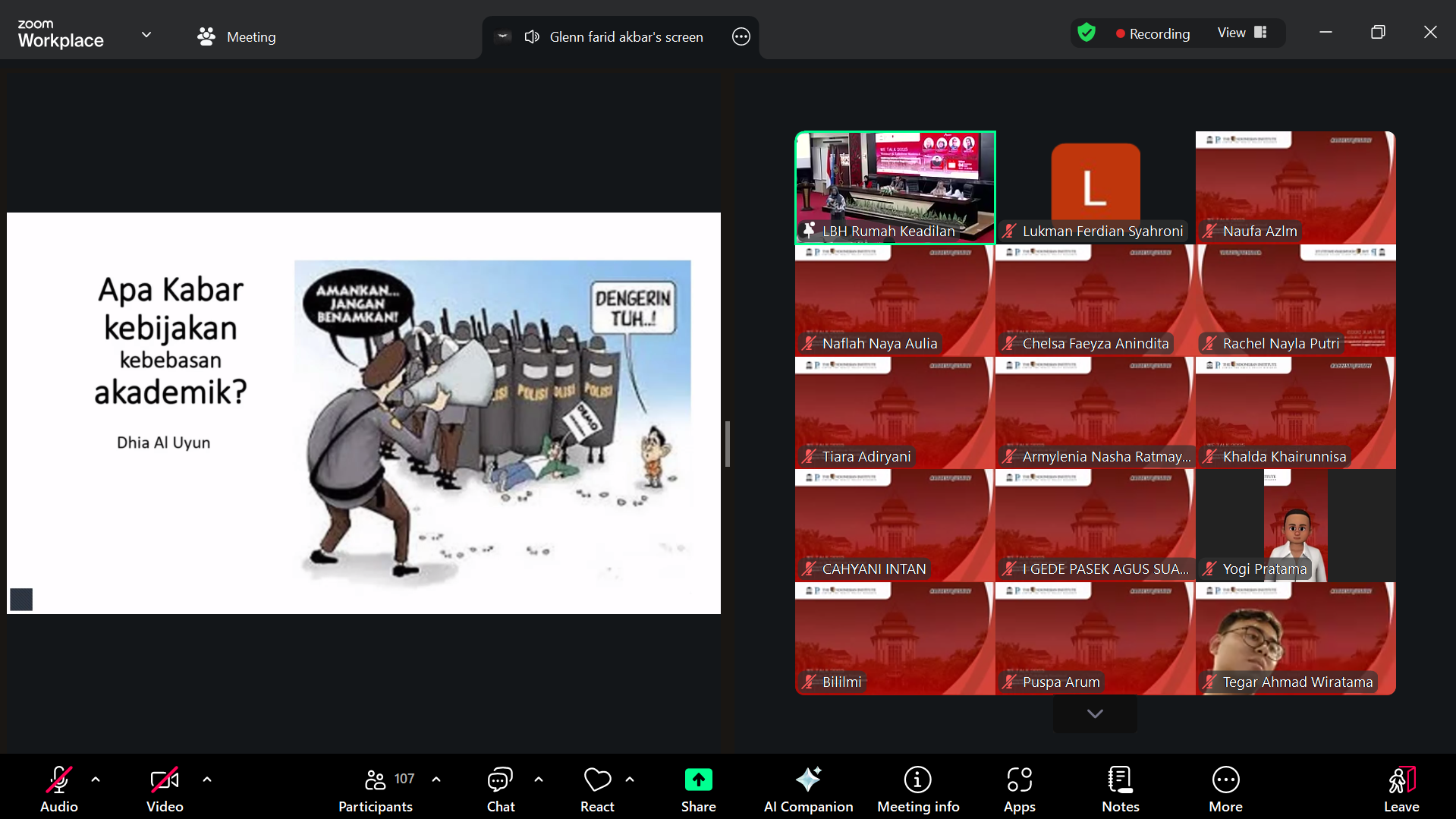1456x819 pixels.
Task: Unmute the microphone with Audio button
Action: (59, 789)
